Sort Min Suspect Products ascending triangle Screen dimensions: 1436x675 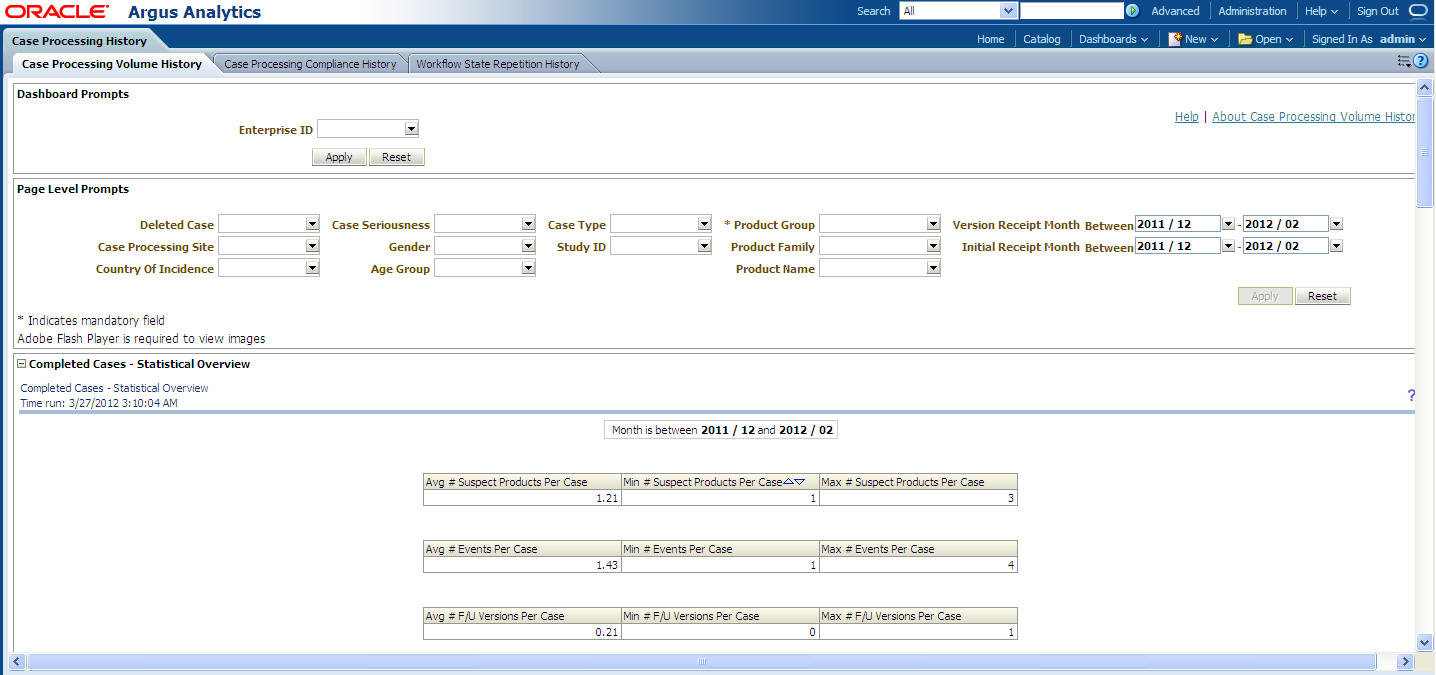pyautogui.click(x=789, y=482)
